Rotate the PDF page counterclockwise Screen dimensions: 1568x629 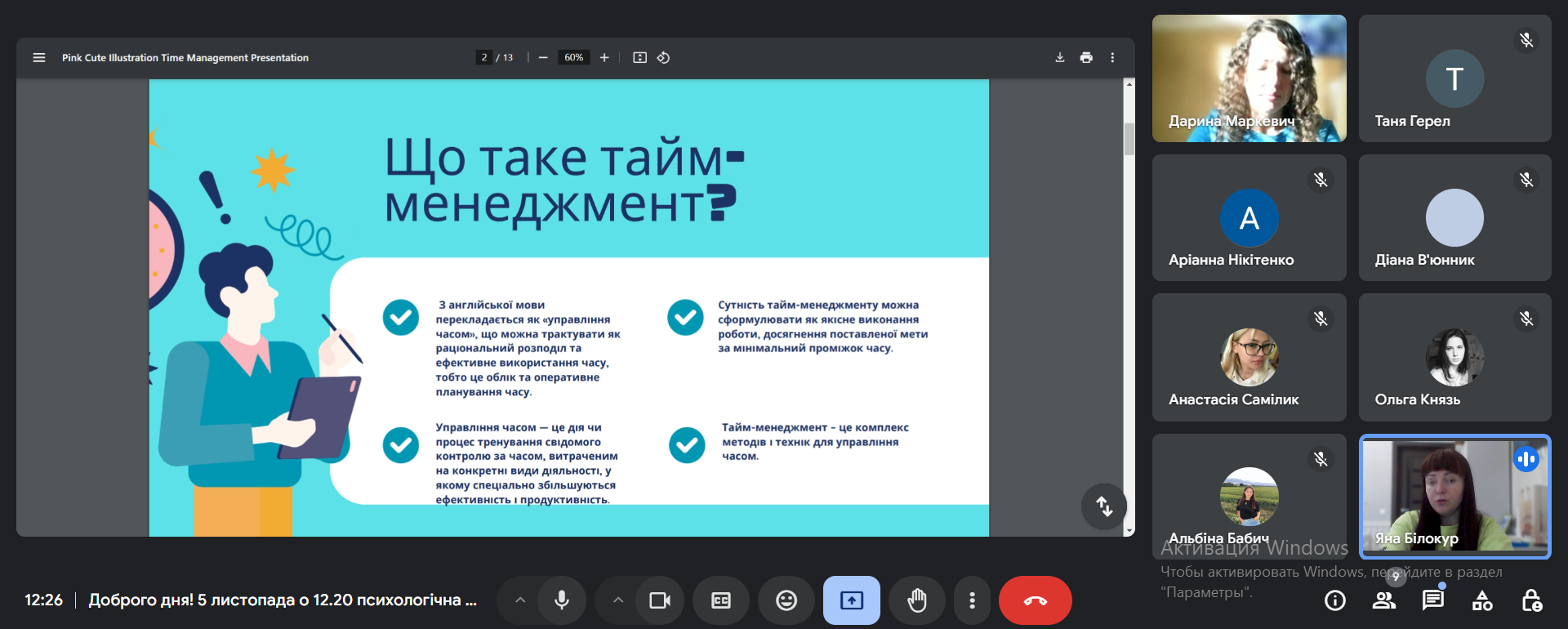tap(663, 58)
